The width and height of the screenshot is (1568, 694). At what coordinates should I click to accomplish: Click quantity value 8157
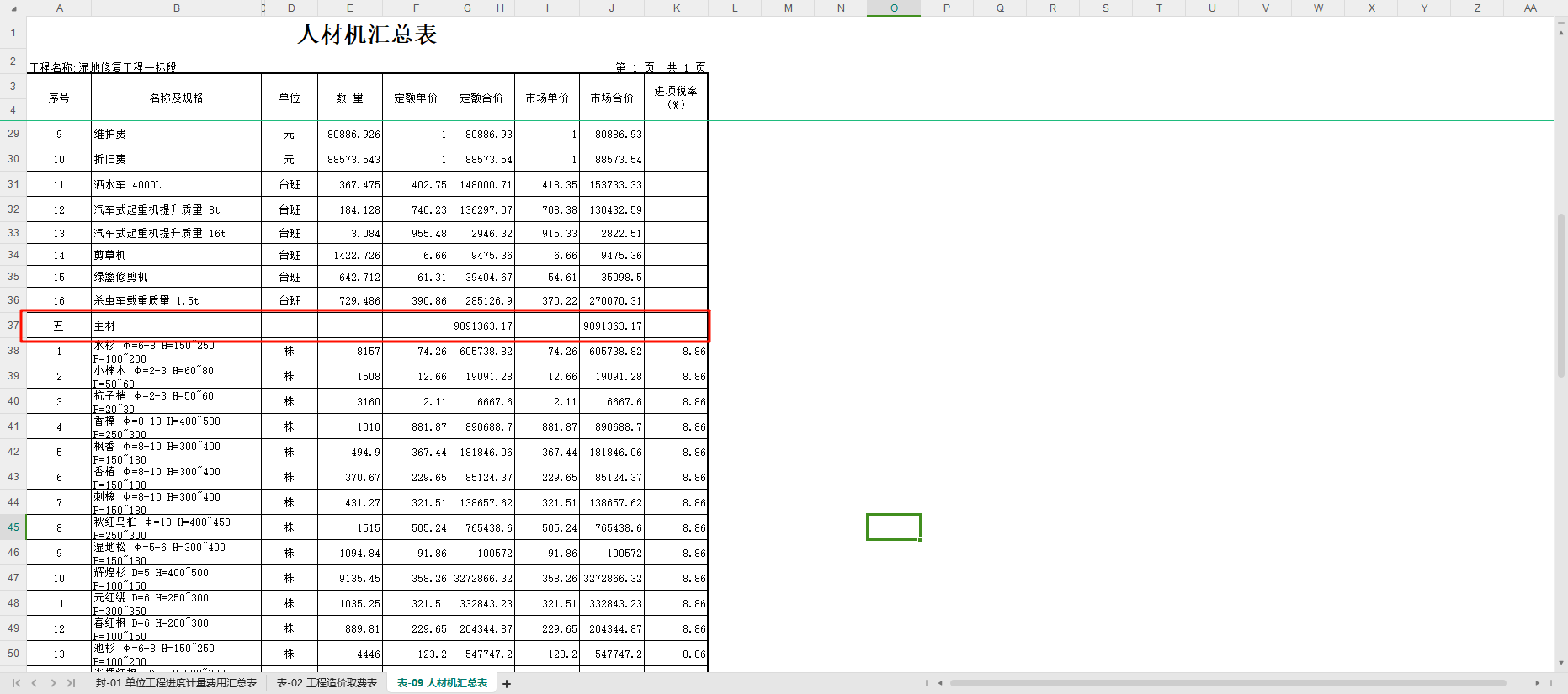[x=350, y=351]
